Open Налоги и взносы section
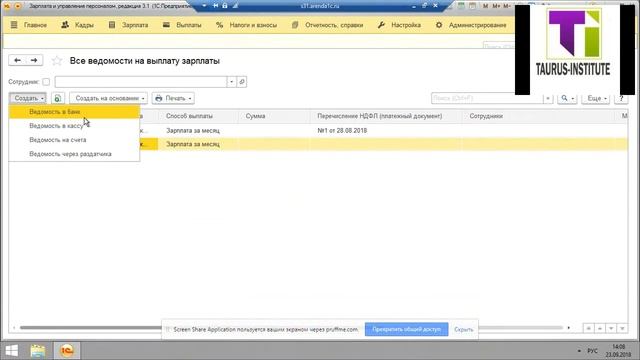 (x=247, y=25)
